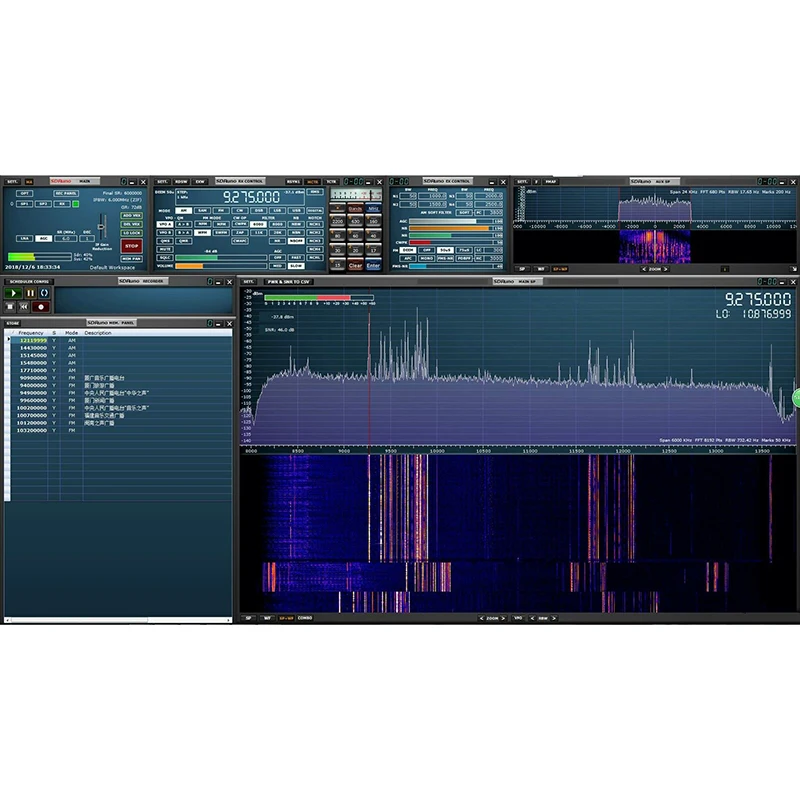Toggle AGC in the Main panel
The width and height of the screenshot is (800, 800).
43,238
